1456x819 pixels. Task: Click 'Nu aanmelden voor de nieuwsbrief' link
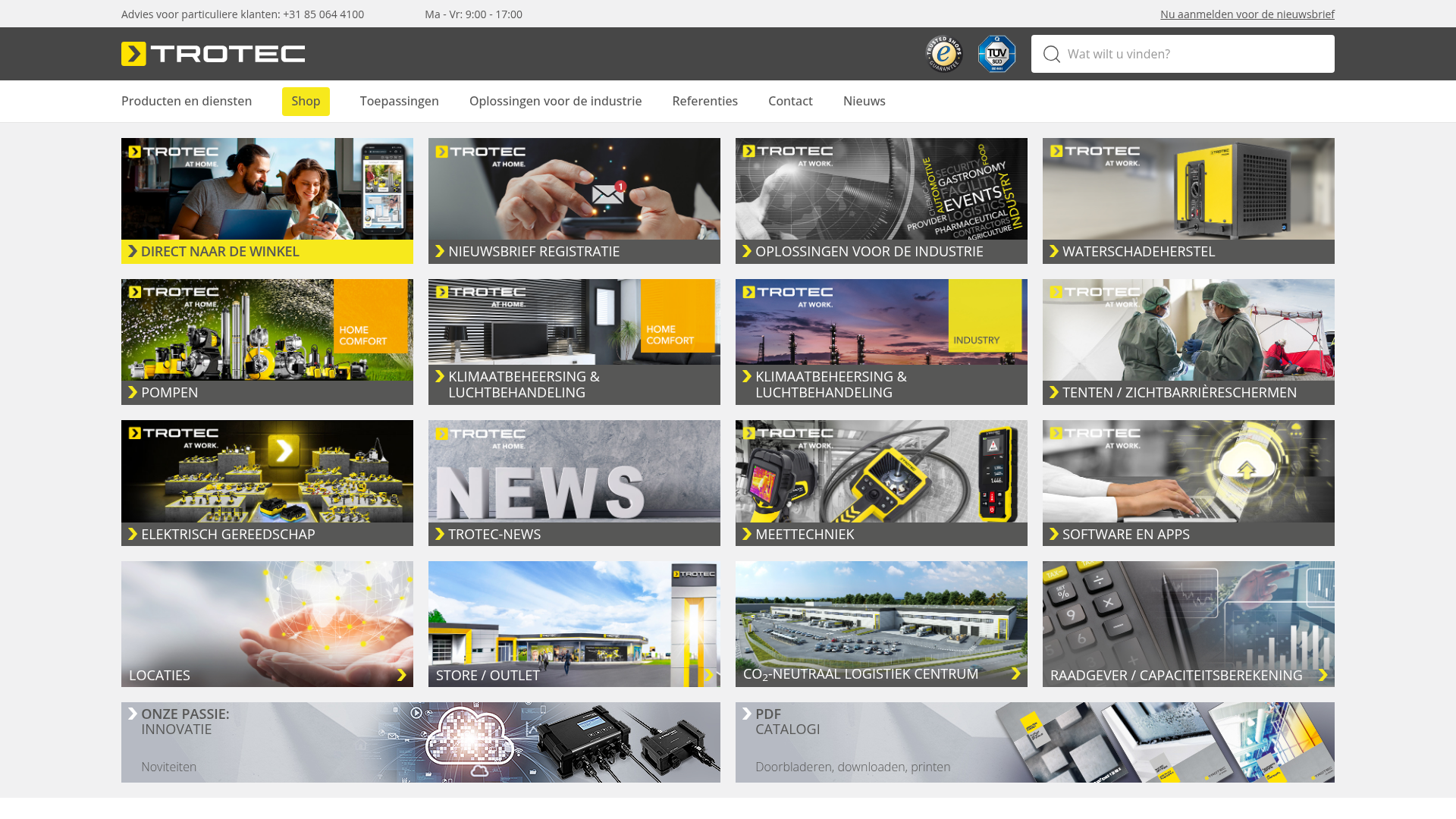click(1247, 14)
